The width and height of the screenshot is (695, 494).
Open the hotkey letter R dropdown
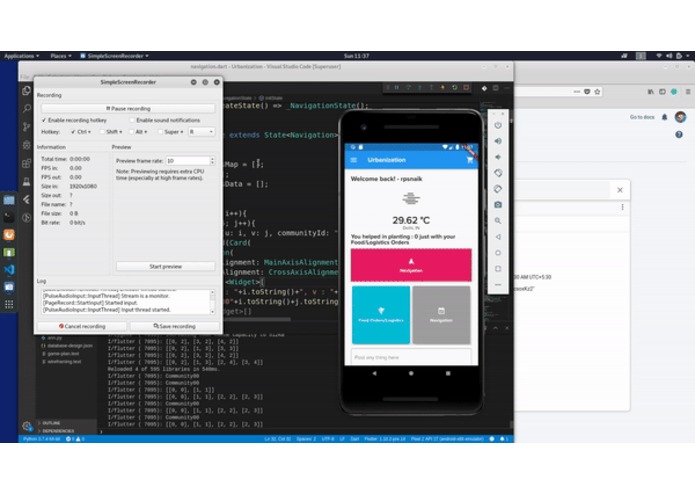(201, 132)
